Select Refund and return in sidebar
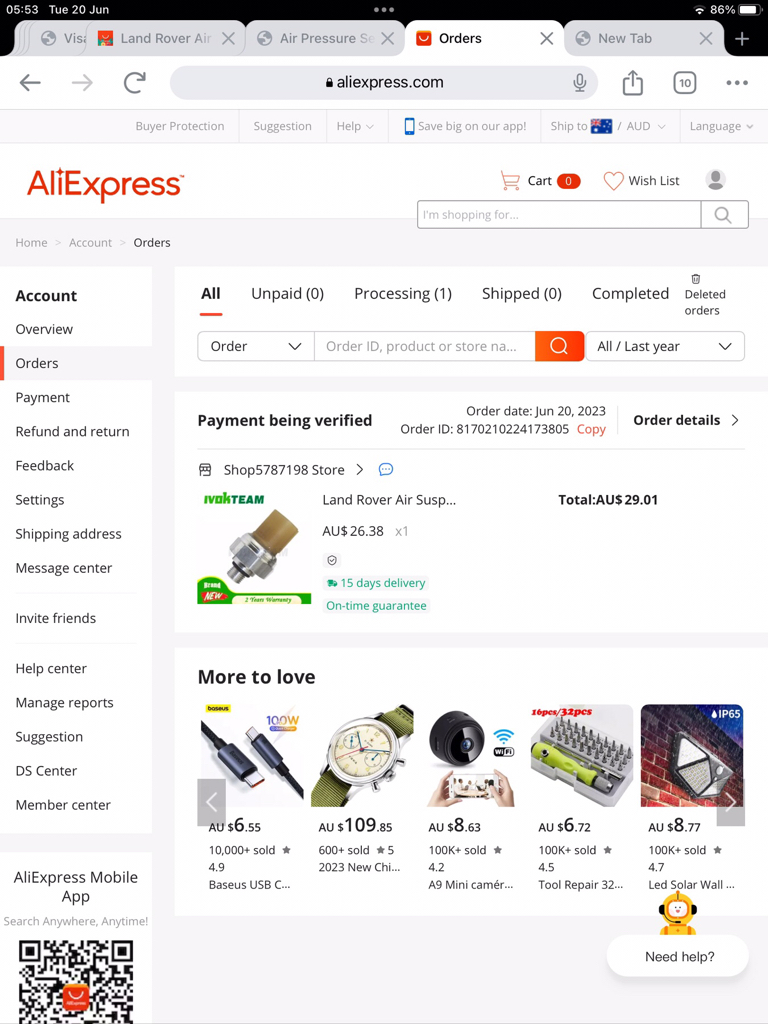The height and width of the screenshot is (1024, 768). [x=72, y=432]
